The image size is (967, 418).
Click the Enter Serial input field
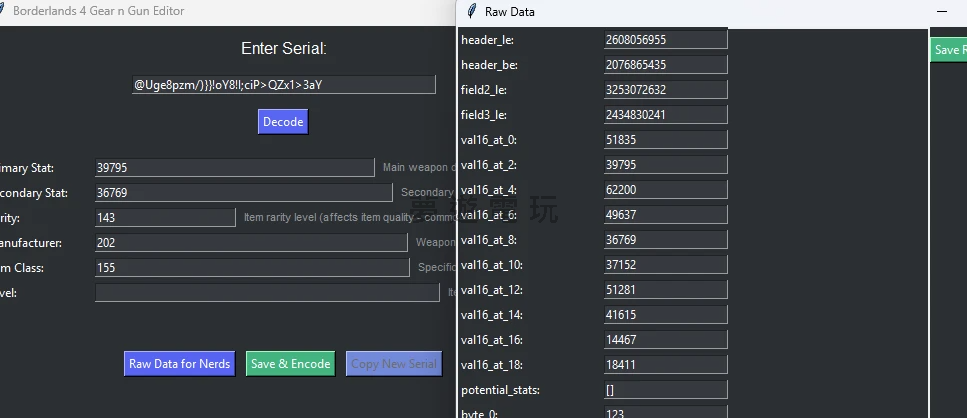point(284,84)
